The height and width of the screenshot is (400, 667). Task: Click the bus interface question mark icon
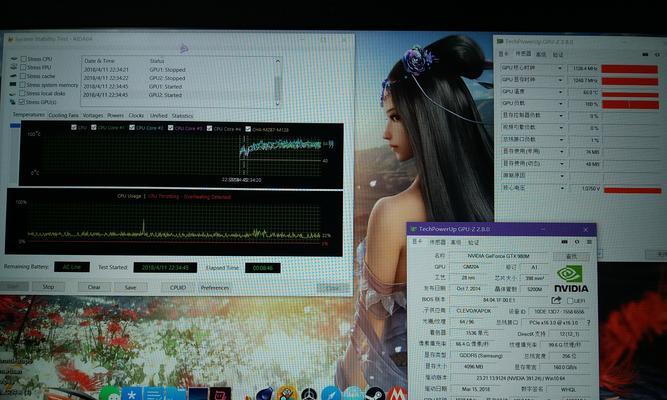click(589, 323)
